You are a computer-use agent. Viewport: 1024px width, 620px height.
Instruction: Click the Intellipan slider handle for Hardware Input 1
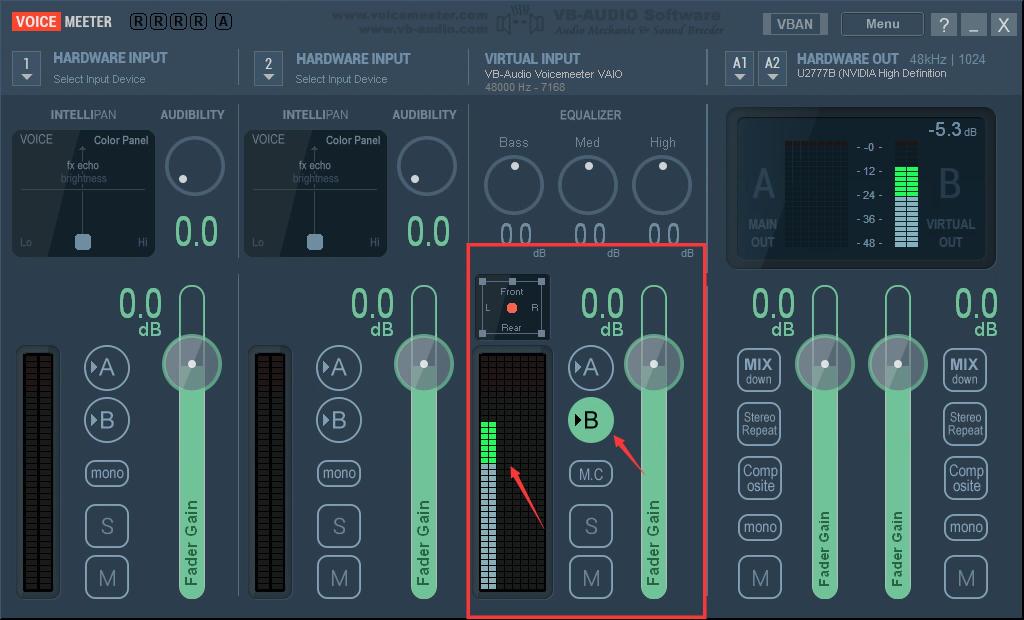[x=83, y=242]
